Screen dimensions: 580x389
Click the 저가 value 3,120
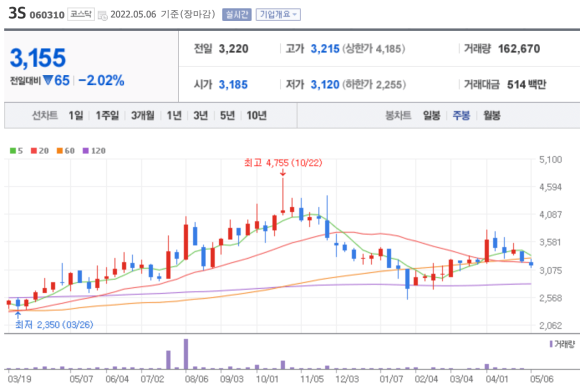[x=325, y=85]
